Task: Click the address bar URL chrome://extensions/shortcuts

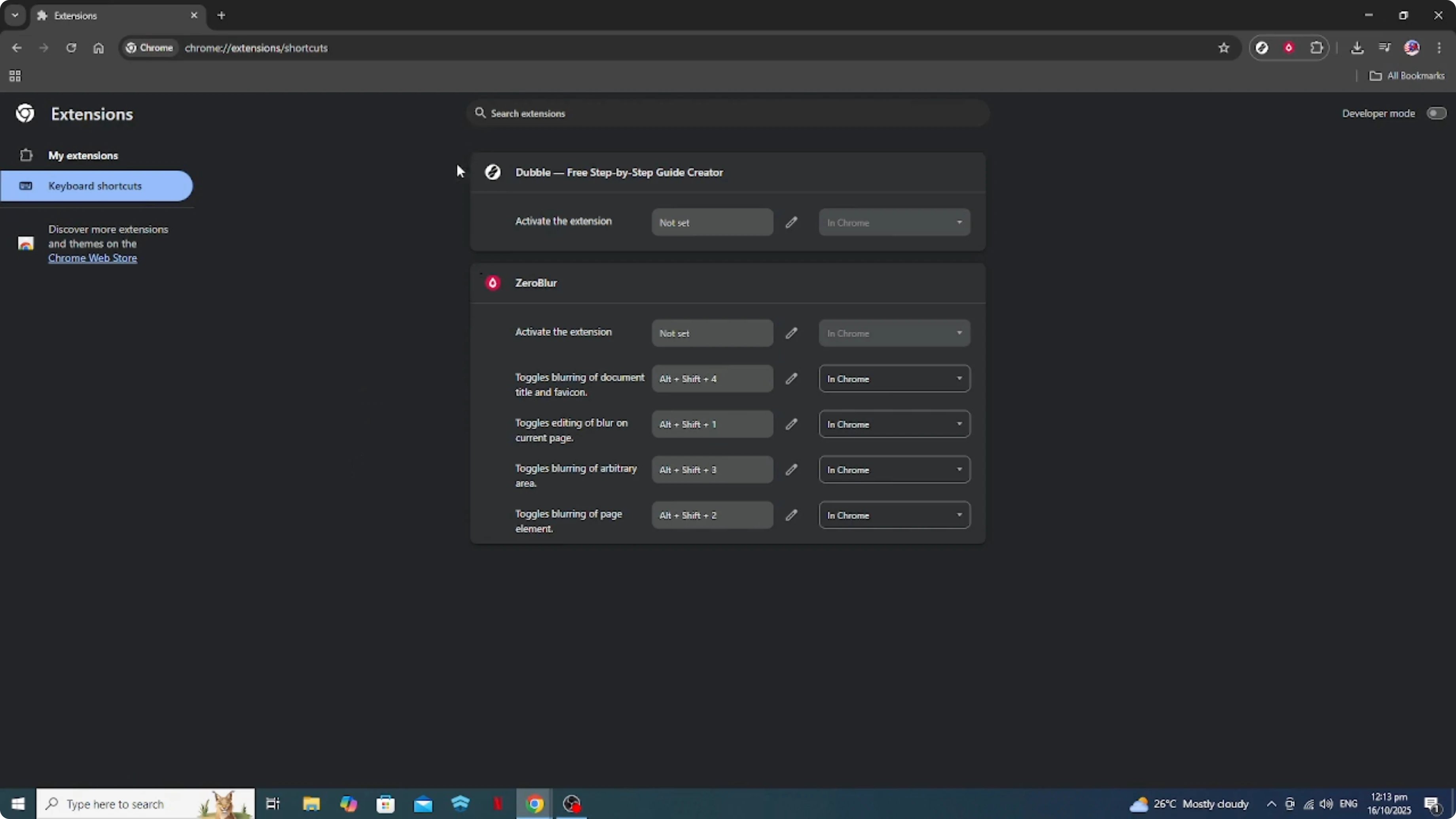Action: (256, 47)
